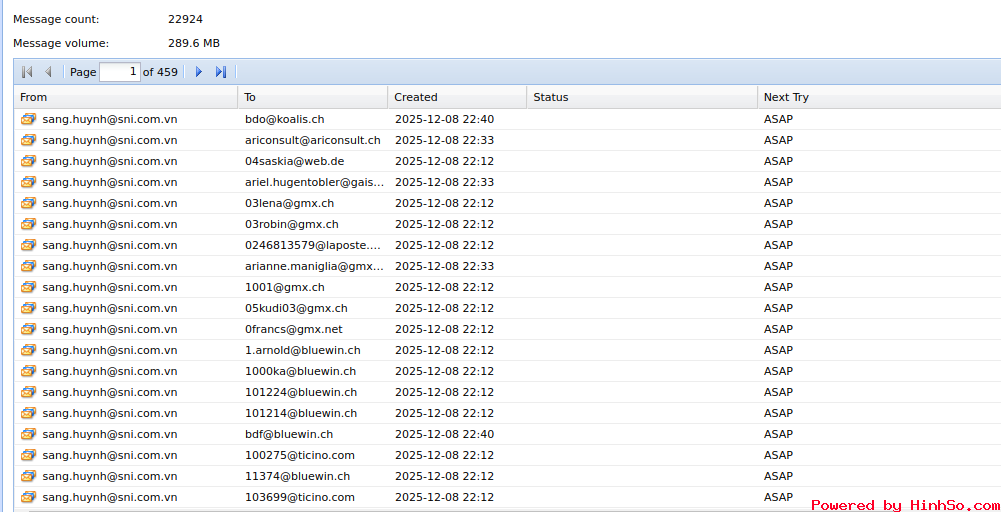Sort messages by the To column

click(312, 97)
